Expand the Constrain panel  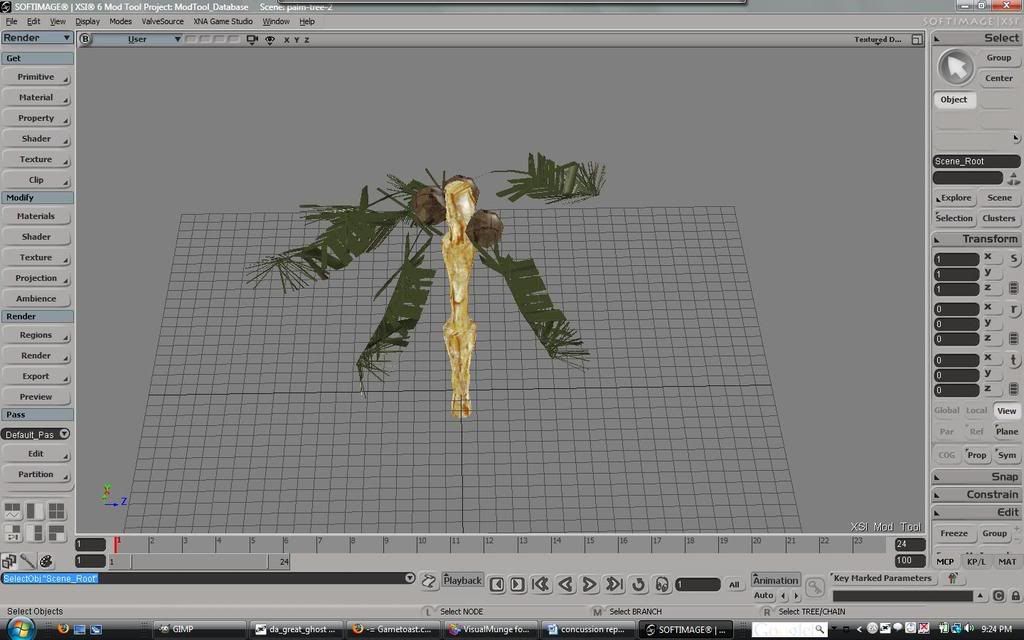click(976, 494)
